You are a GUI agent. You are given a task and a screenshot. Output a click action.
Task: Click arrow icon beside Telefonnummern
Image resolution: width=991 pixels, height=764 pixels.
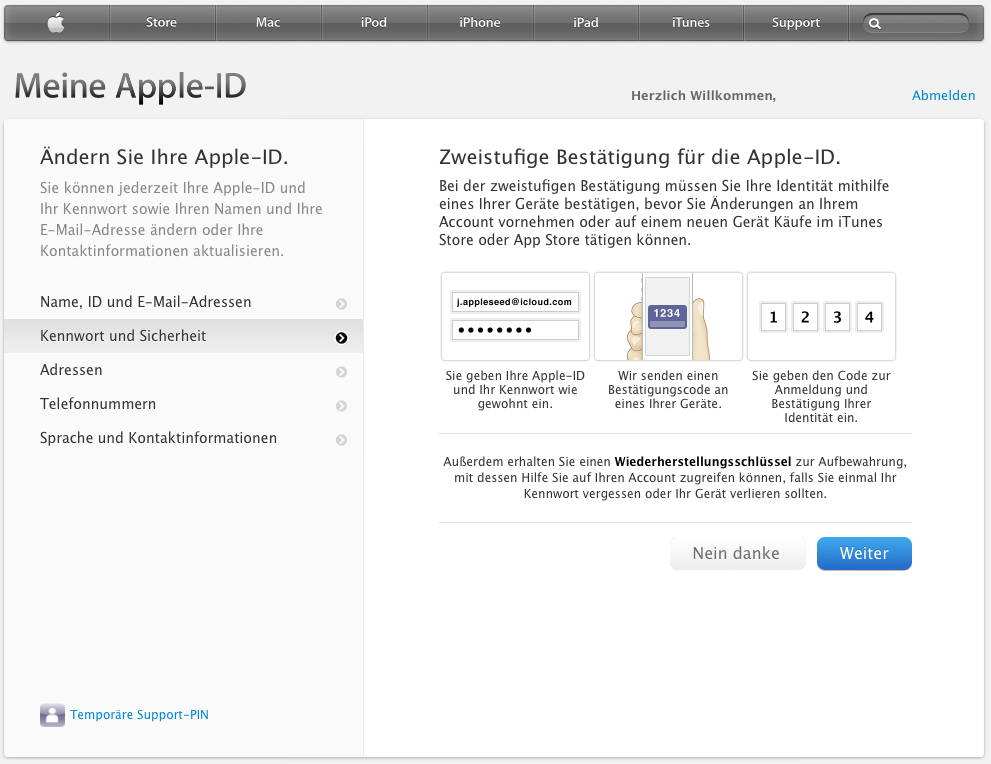pyautogui.click(x=341, y=406)
